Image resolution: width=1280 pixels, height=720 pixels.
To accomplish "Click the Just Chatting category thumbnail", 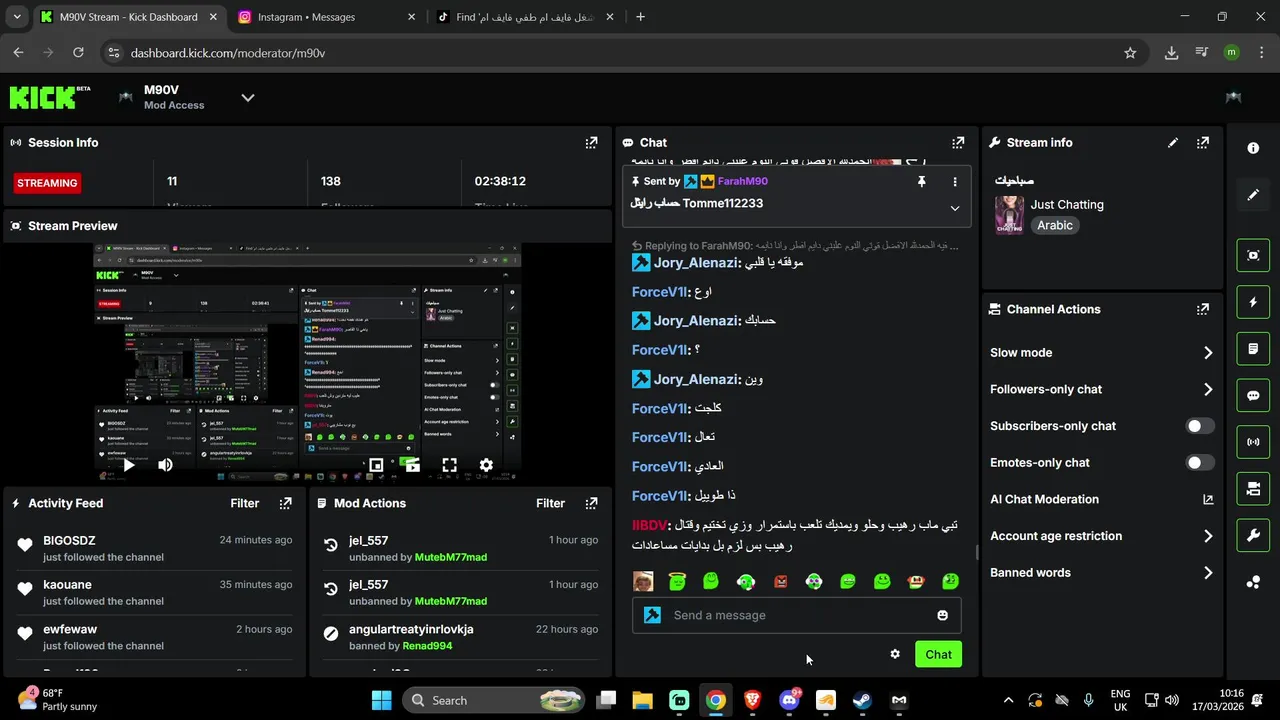I will point(1009,215).
